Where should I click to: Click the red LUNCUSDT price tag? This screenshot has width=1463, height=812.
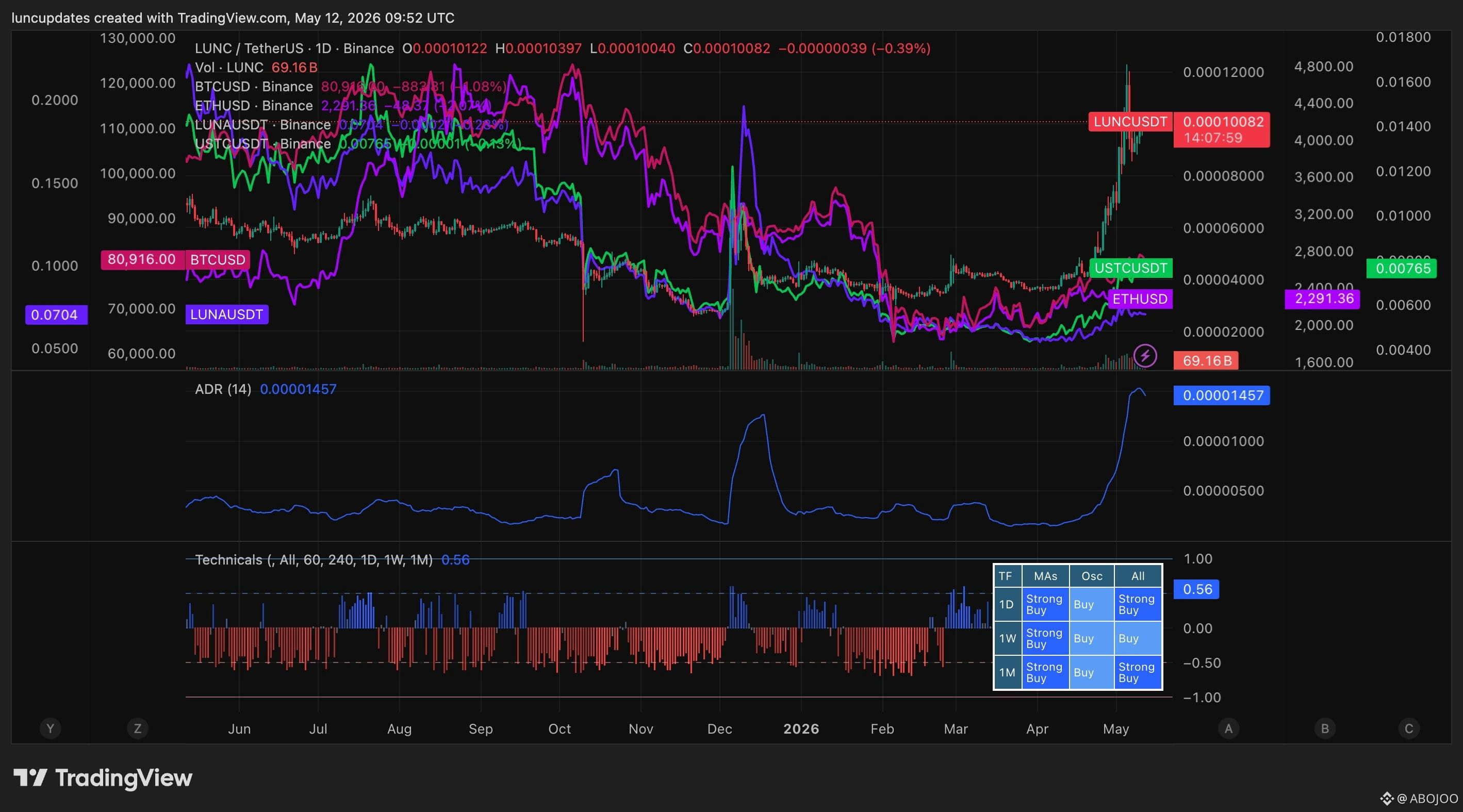1130,122
